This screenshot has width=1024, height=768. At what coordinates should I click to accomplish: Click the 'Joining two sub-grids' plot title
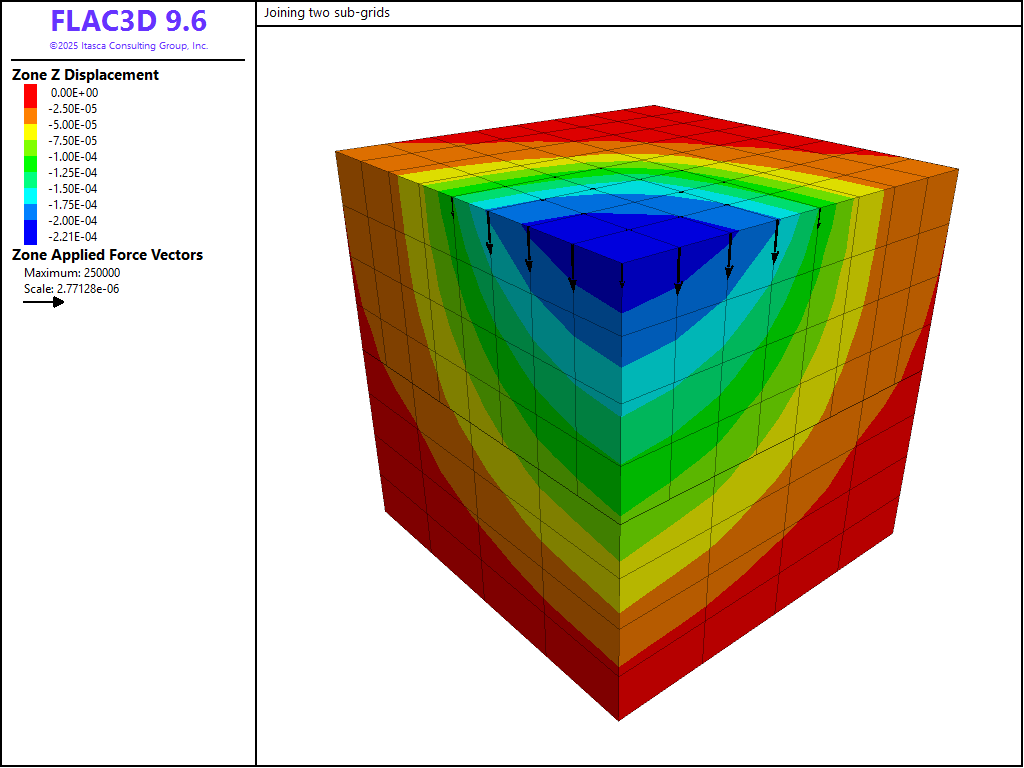coord(327,14)
